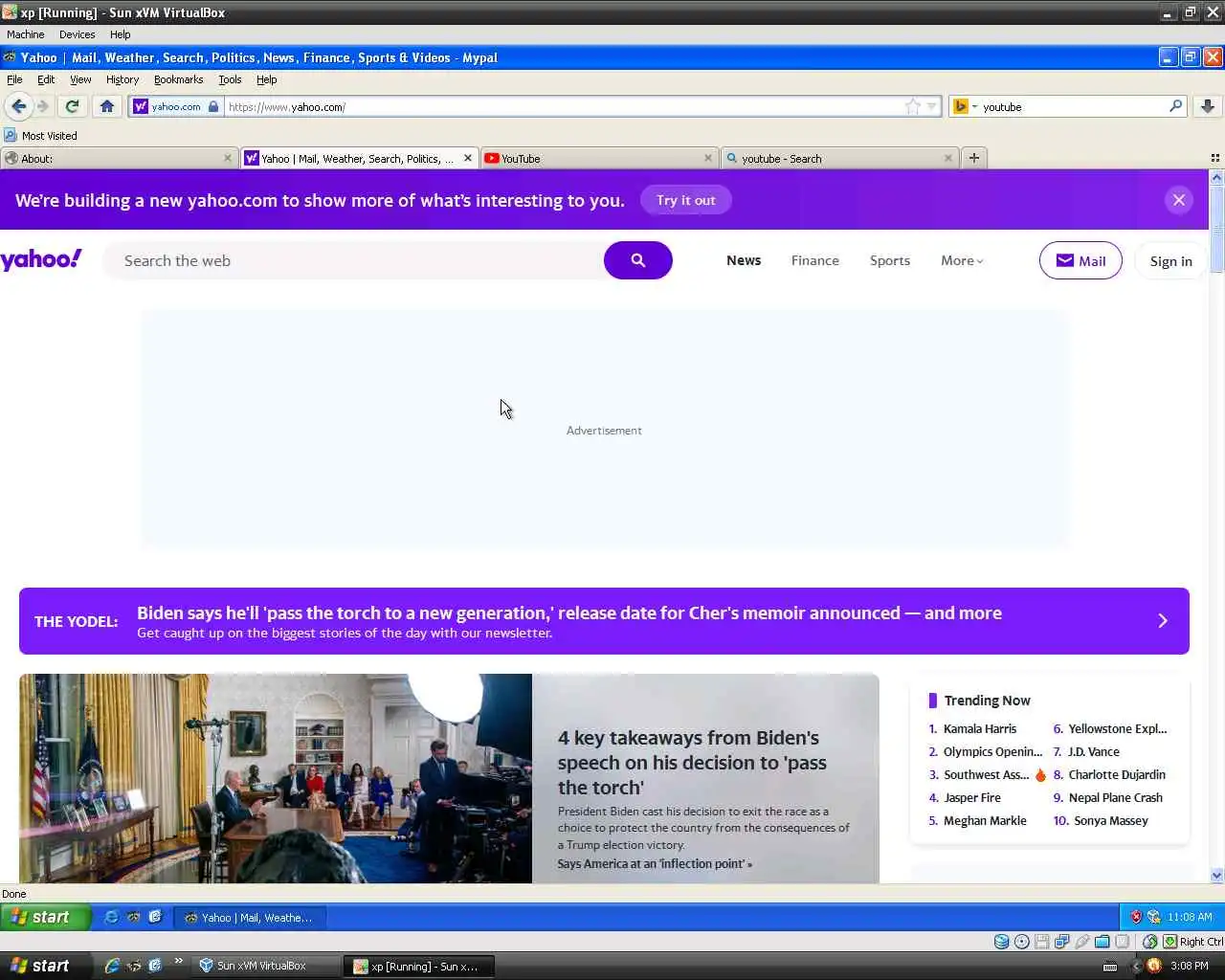Click the guest XP start button

(x=45, y=917)
